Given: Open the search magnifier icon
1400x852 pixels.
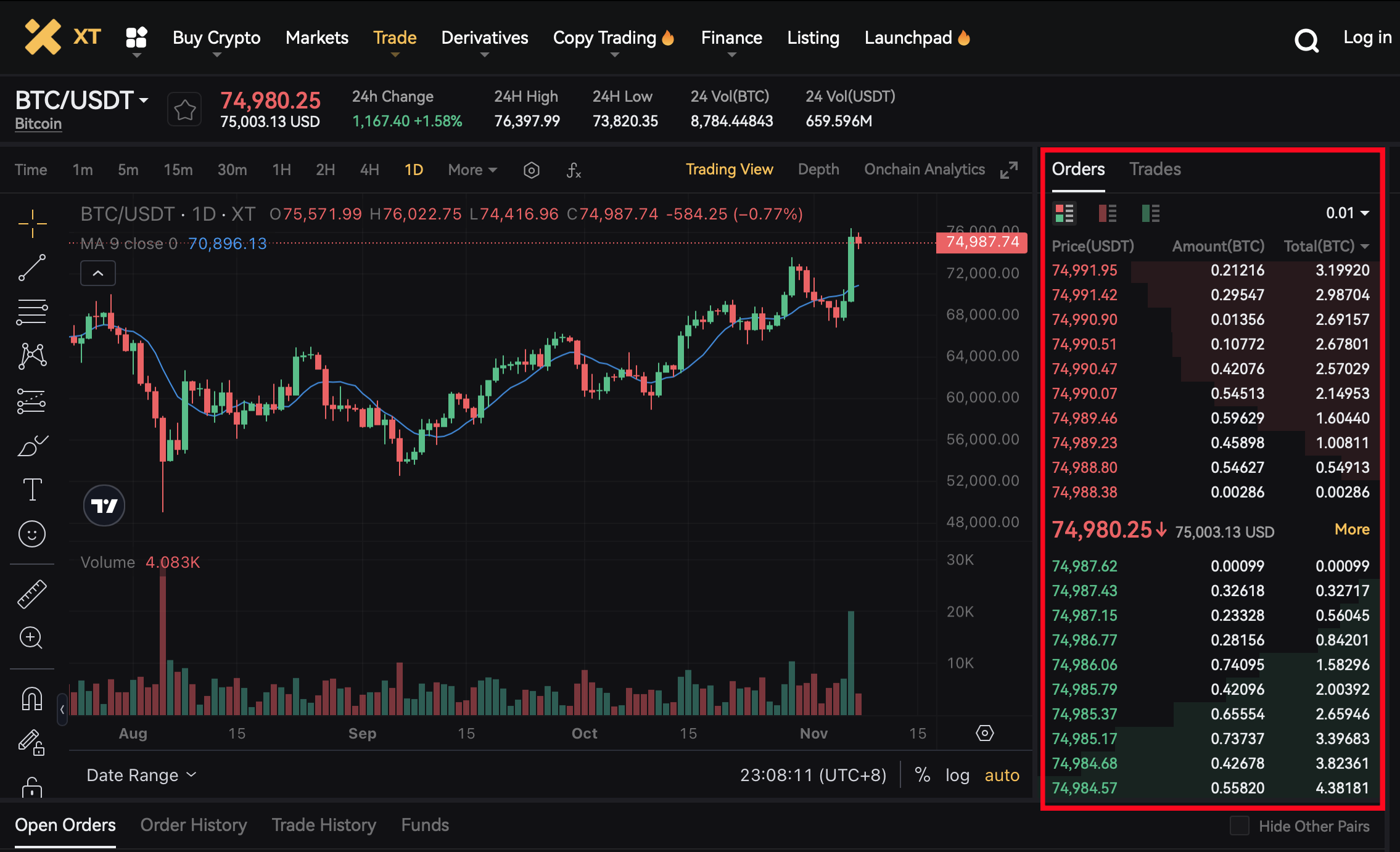Looking at the screenshot, I should (1306, 41).
